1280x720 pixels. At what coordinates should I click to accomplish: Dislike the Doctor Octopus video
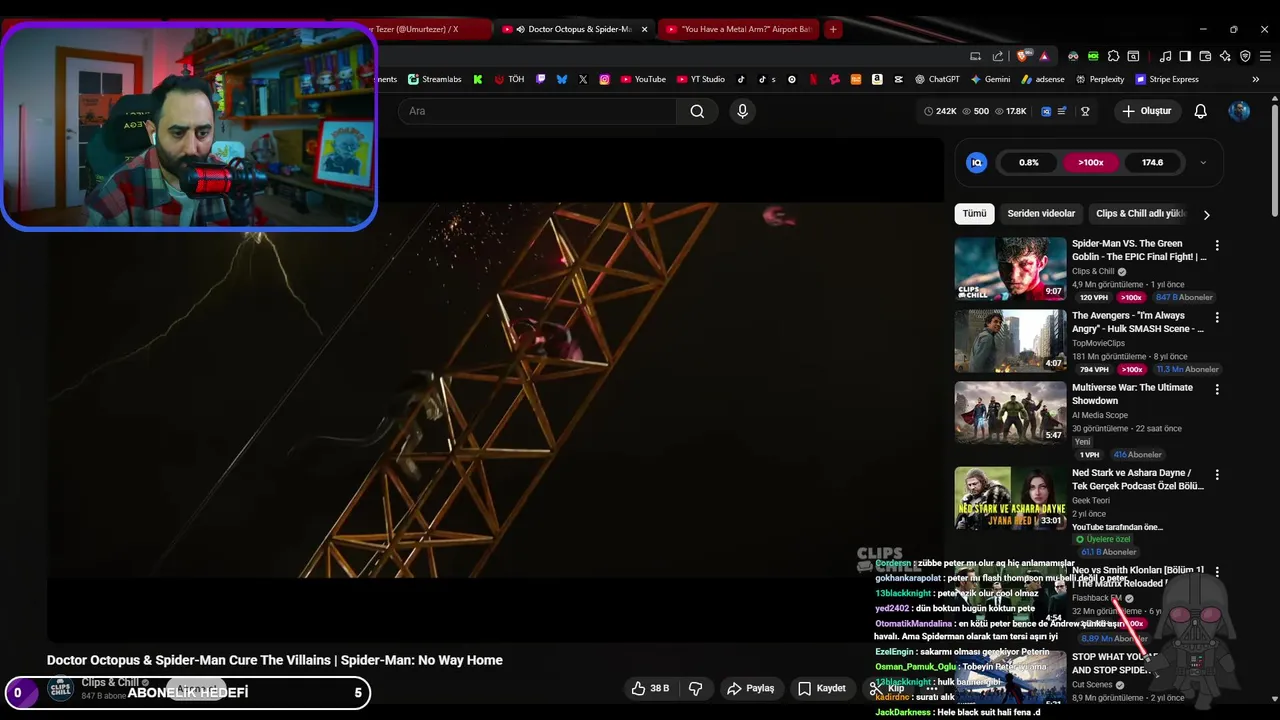[x=696, y=688]
